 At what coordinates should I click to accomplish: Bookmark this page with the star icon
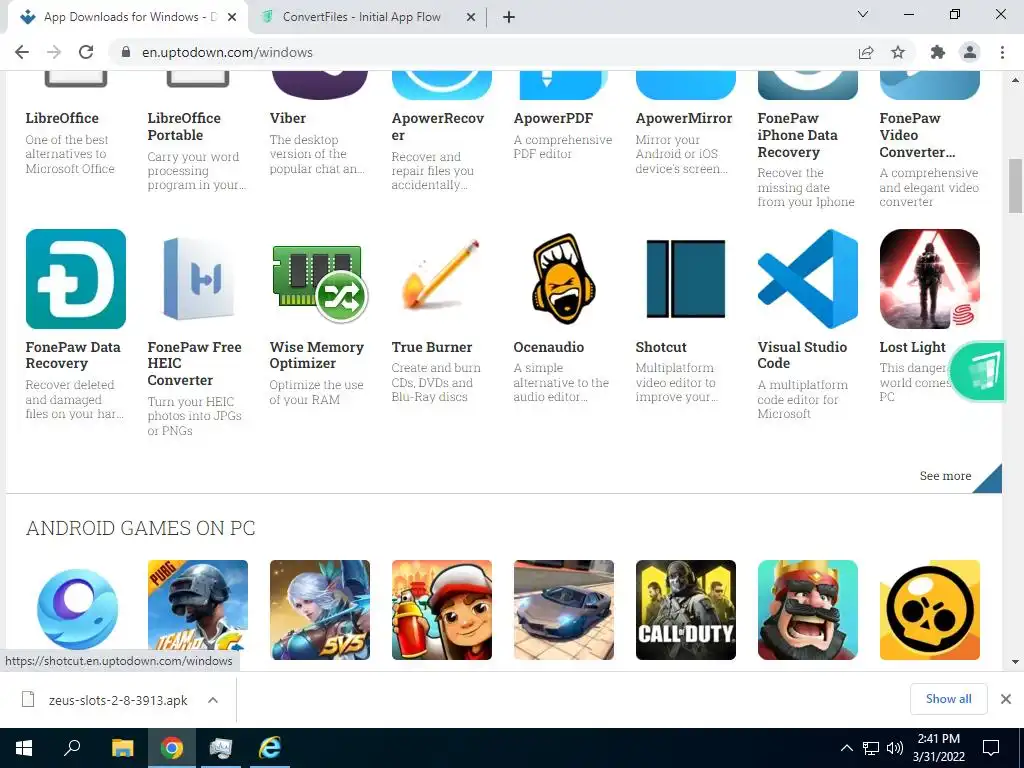(898, 52)
